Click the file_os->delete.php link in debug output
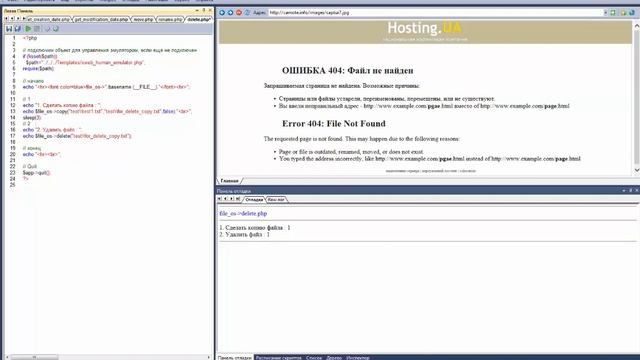The height and width of the screenshot is (360, 640). (243, 213)
